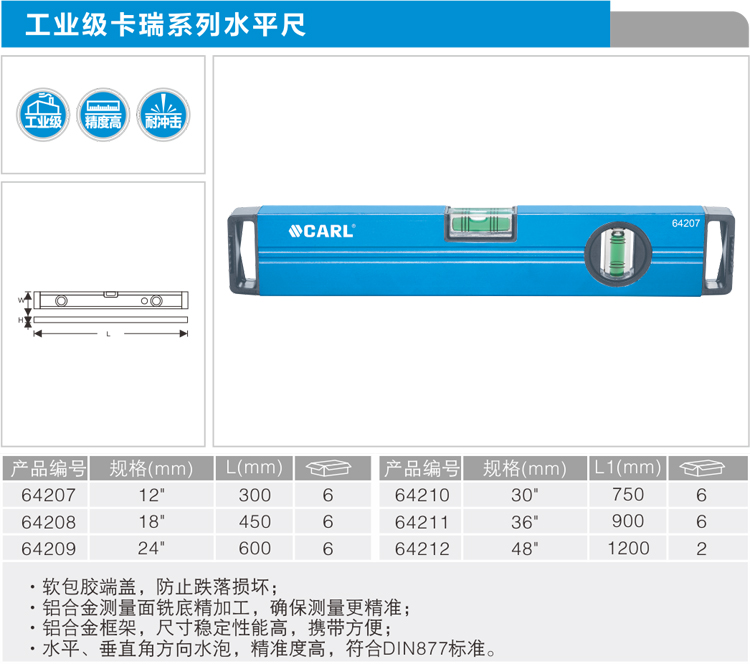Click the 工业级 industrial-grade badge icon
750x664 pixels.
[x=42, y=112]
